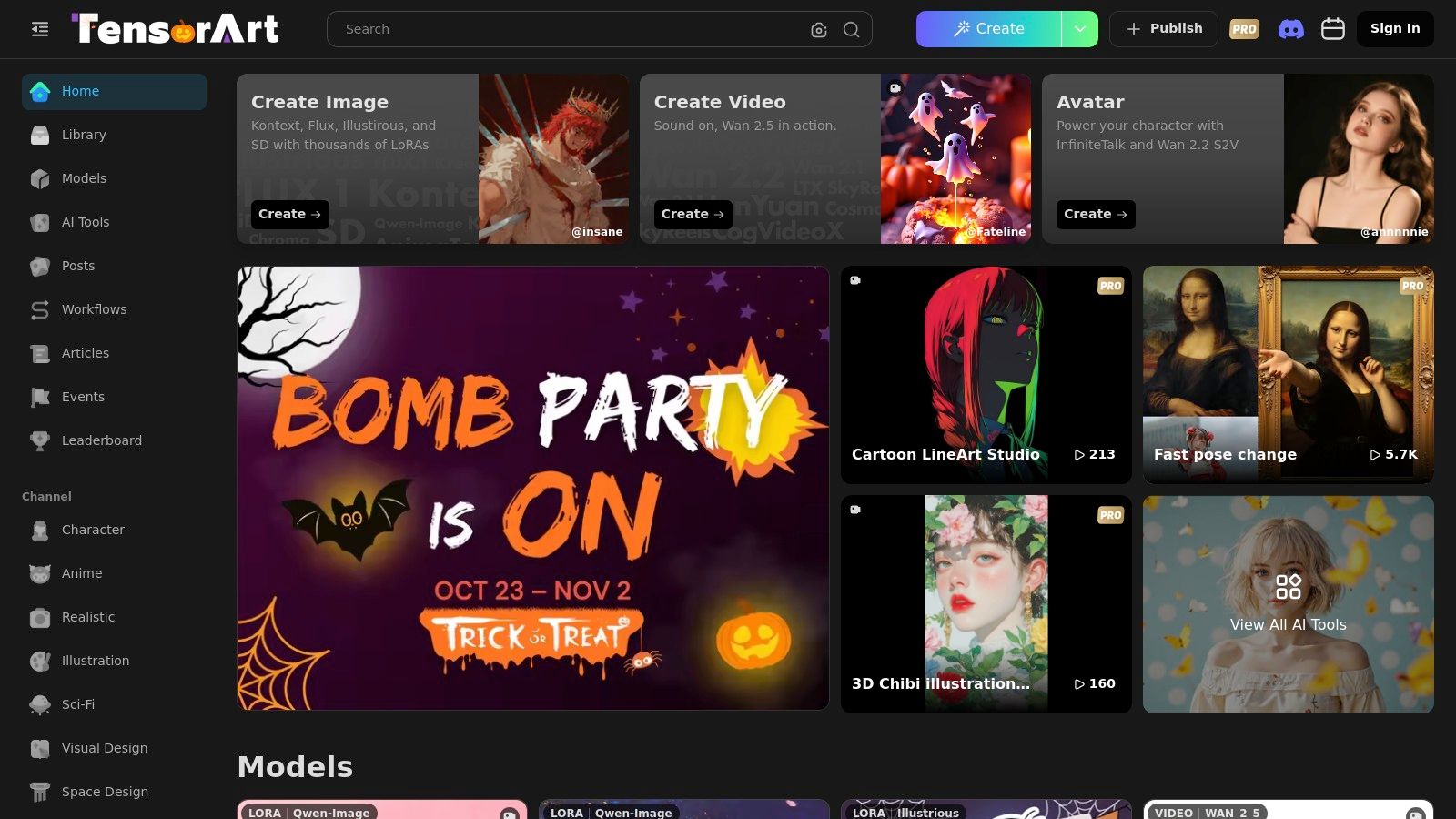This screenshot has height=819, width=1456.
Task: Click the magnifier search icon
Action: tap(851, 30)
